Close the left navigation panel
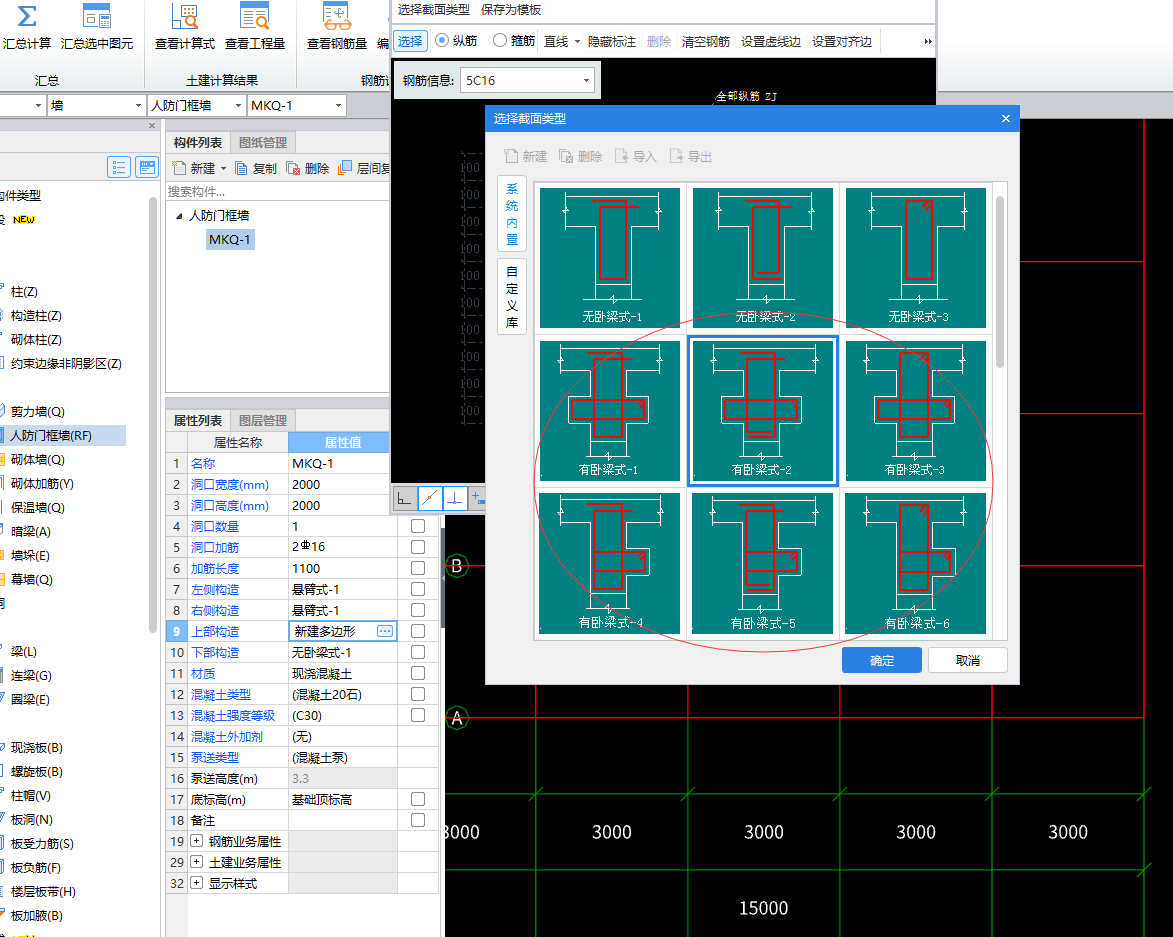Screen dimensions: 1173x937 coord(152,126)
